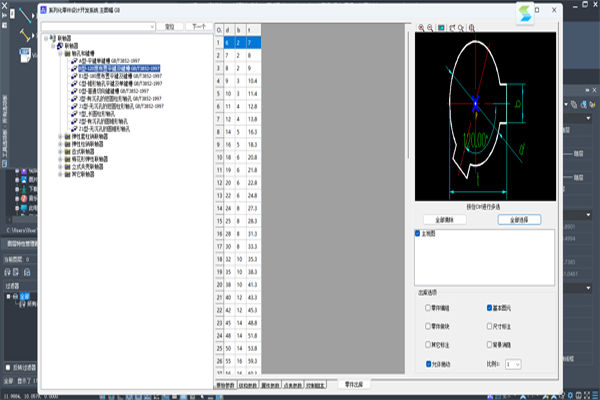Toggle the 主视图 checkbox in view list
This screenshot has height=400, width=600.
coord(418,234)
